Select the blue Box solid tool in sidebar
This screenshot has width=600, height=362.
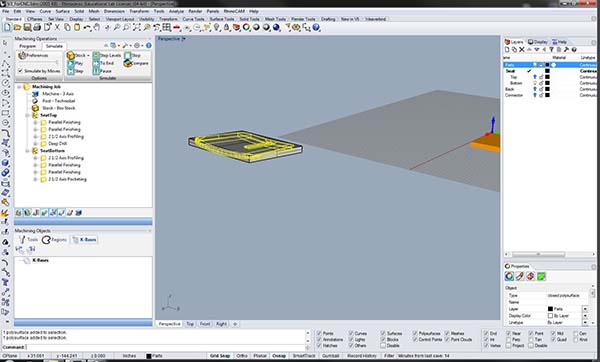coord(5,163)
